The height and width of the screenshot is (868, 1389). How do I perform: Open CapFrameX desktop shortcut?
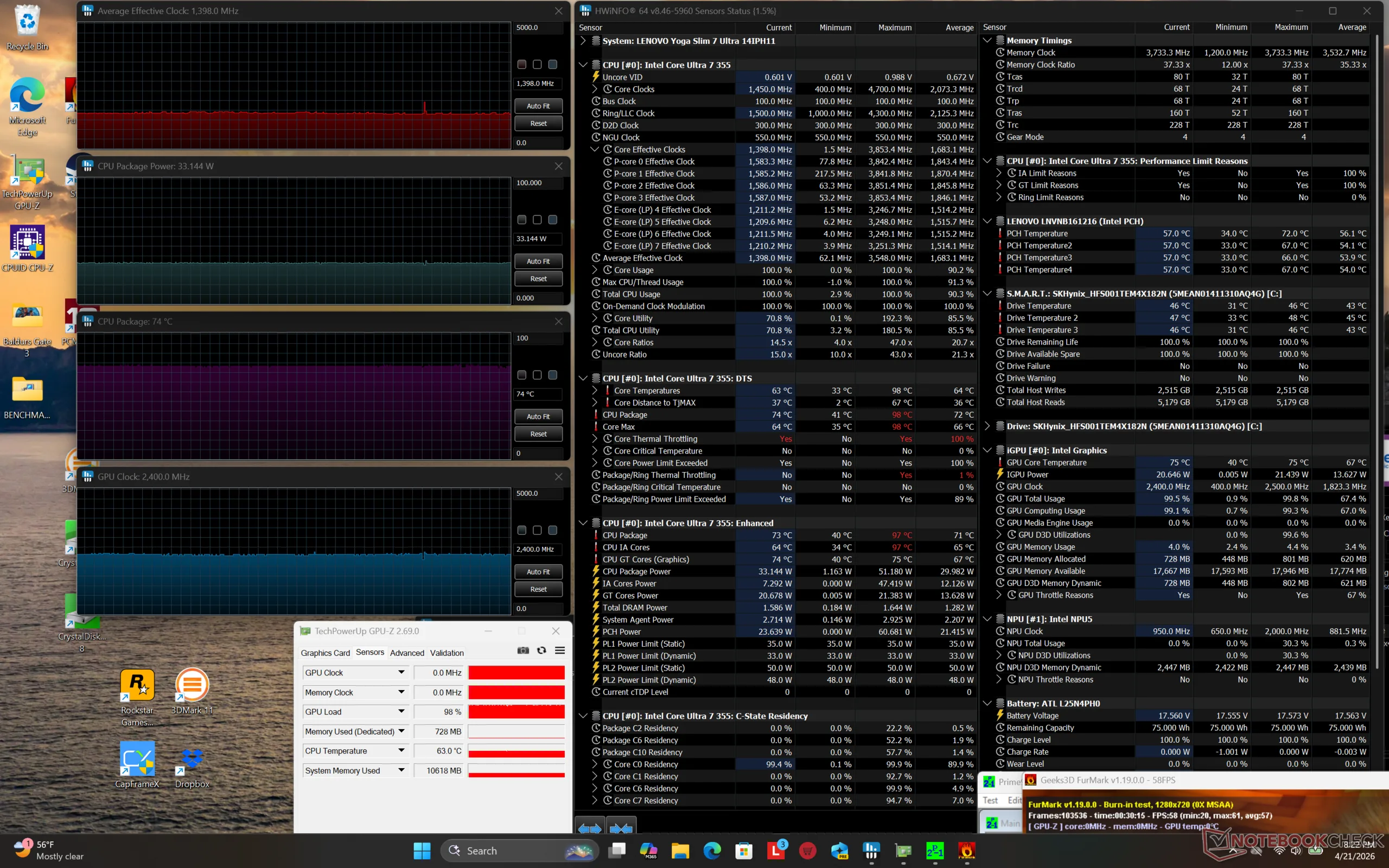coord(137,759)
